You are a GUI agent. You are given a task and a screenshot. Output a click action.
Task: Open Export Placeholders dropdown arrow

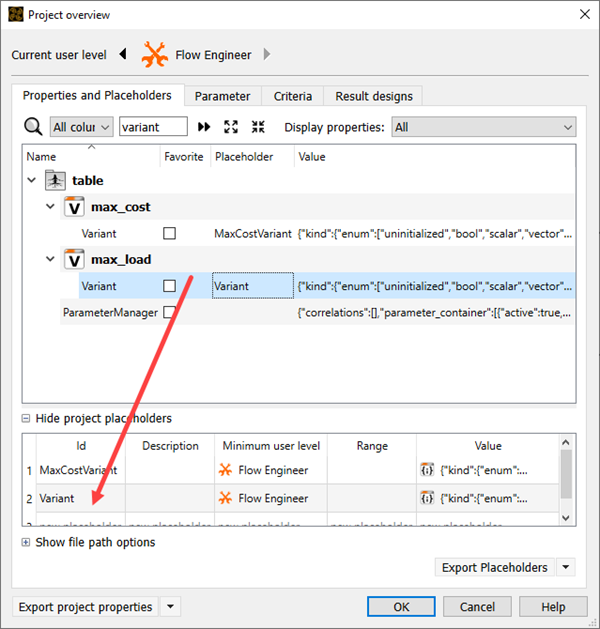pos(566,567)
